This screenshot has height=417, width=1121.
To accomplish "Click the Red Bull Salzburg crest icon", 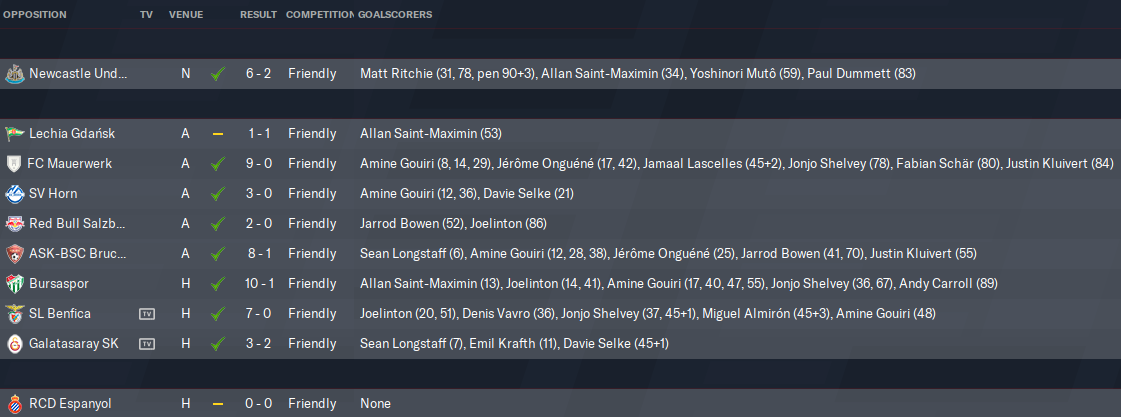I will (x=13, y=224).
